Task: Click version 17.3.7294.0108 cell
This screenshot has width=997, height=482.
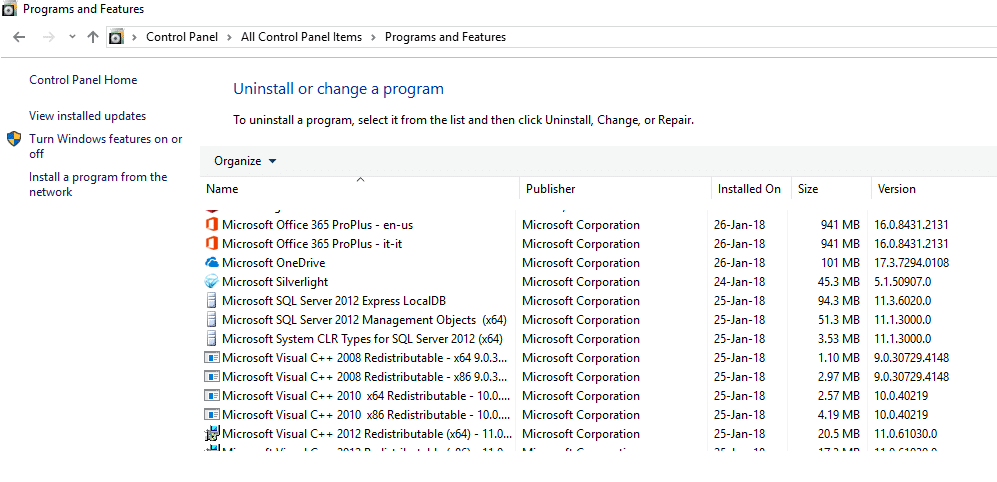Action: 912,263
